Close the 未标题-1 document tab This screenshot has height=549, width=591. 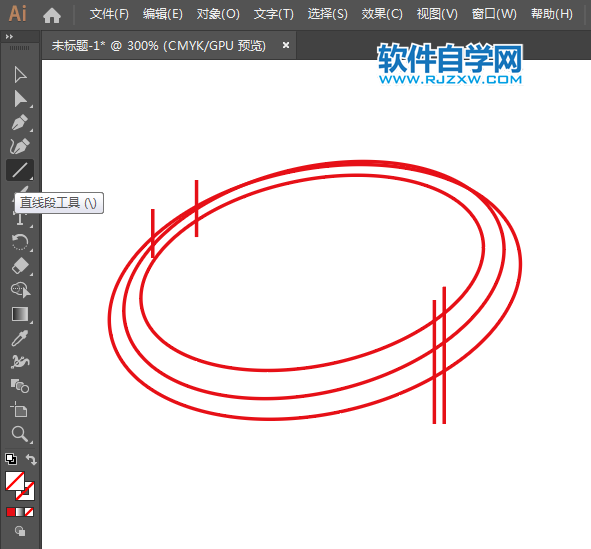[286, 45]
